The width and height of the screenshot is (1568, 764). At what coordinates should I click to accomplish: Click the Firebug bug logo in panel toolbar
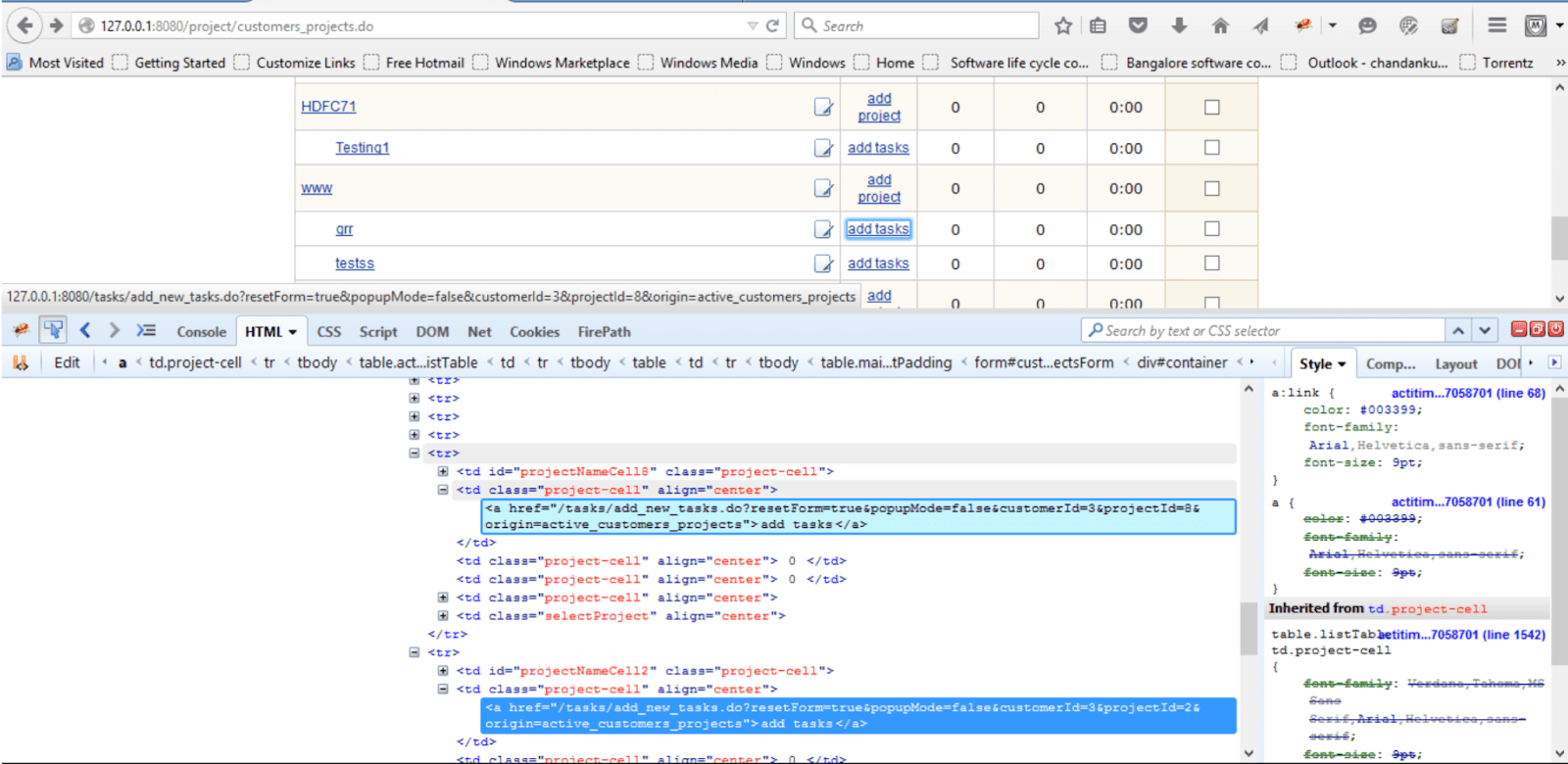[x=21, y=331]
